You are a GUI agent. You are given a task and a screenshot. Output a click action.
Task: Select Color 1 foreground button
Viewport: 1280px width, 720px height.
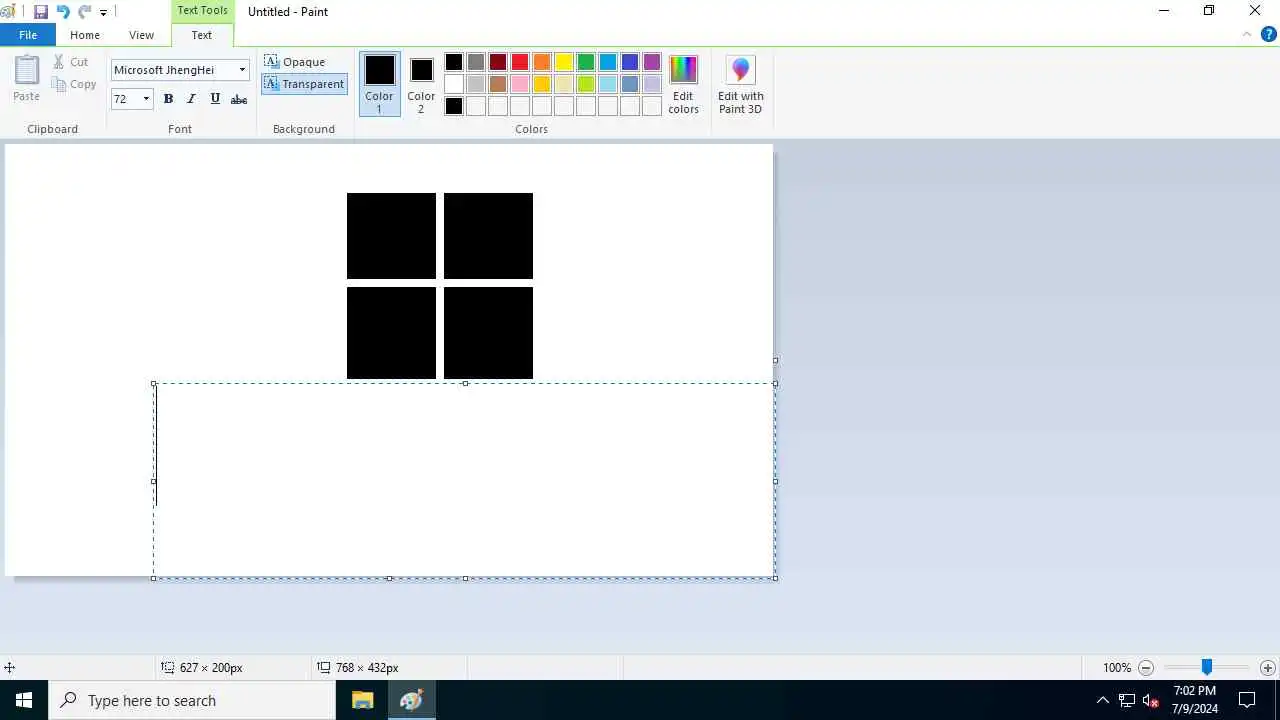[x=380, y=84]
